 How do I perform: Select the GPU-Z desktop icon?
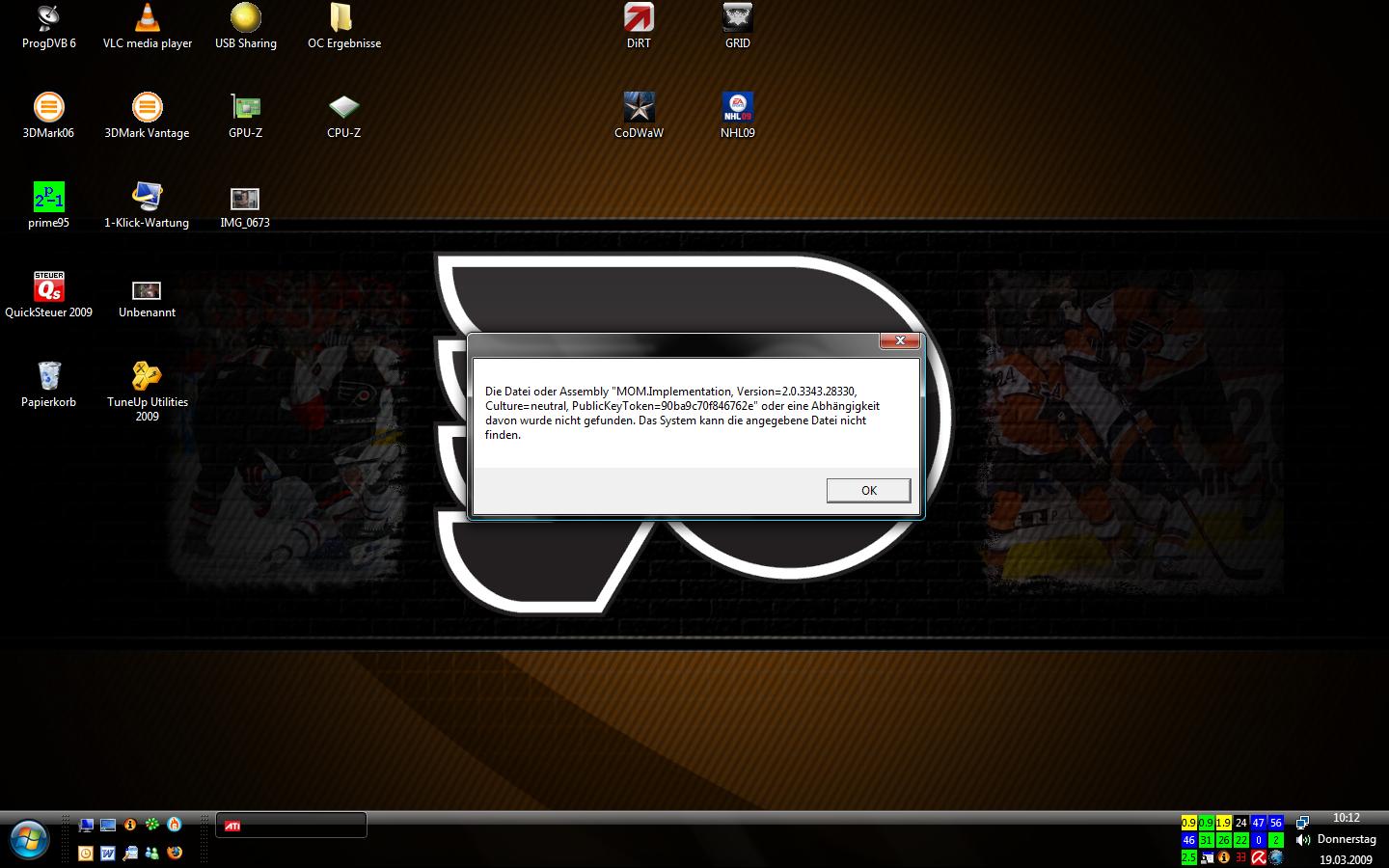246,116
